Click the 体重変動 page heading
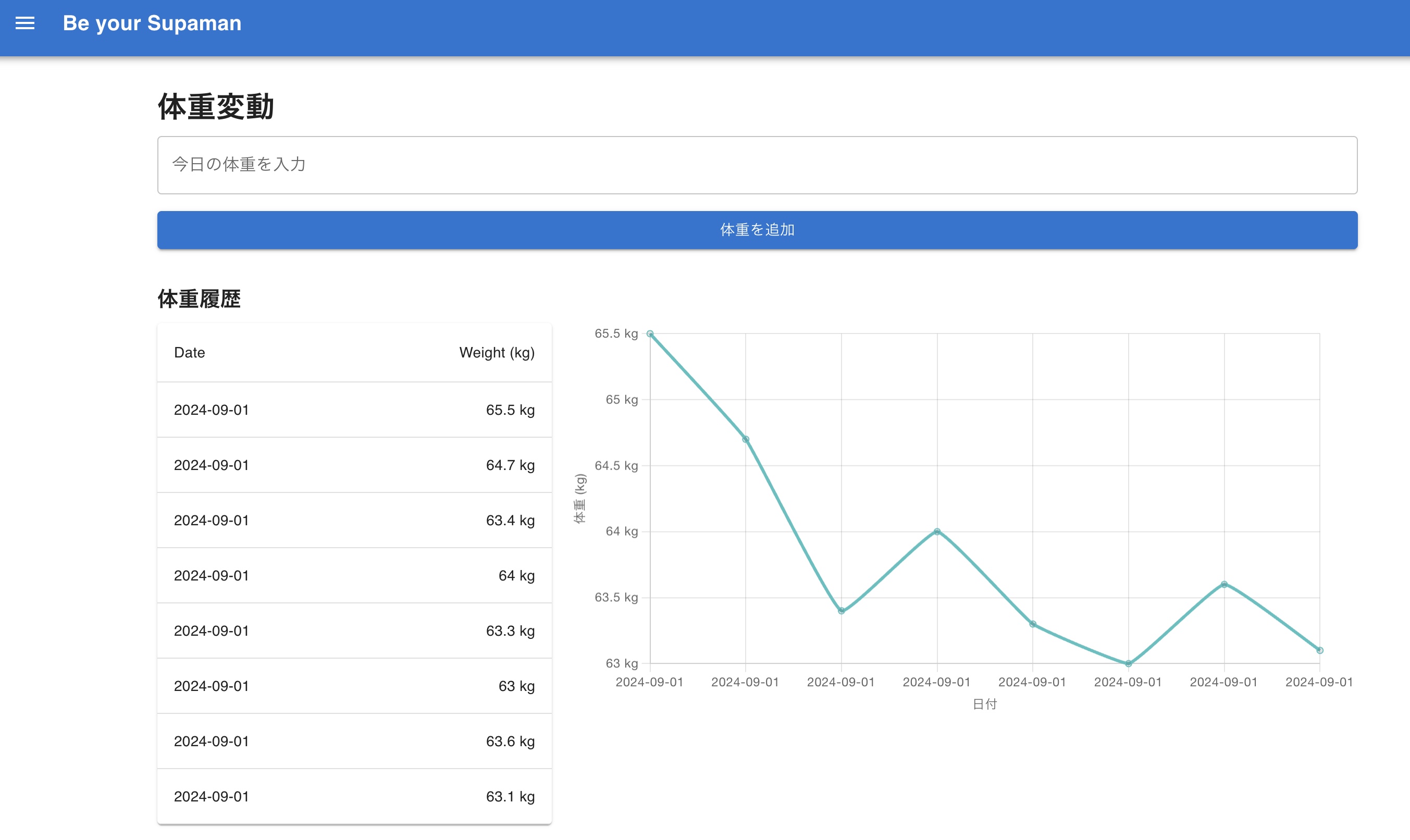Screen dimensions: 1410x840 click(216, 106)
